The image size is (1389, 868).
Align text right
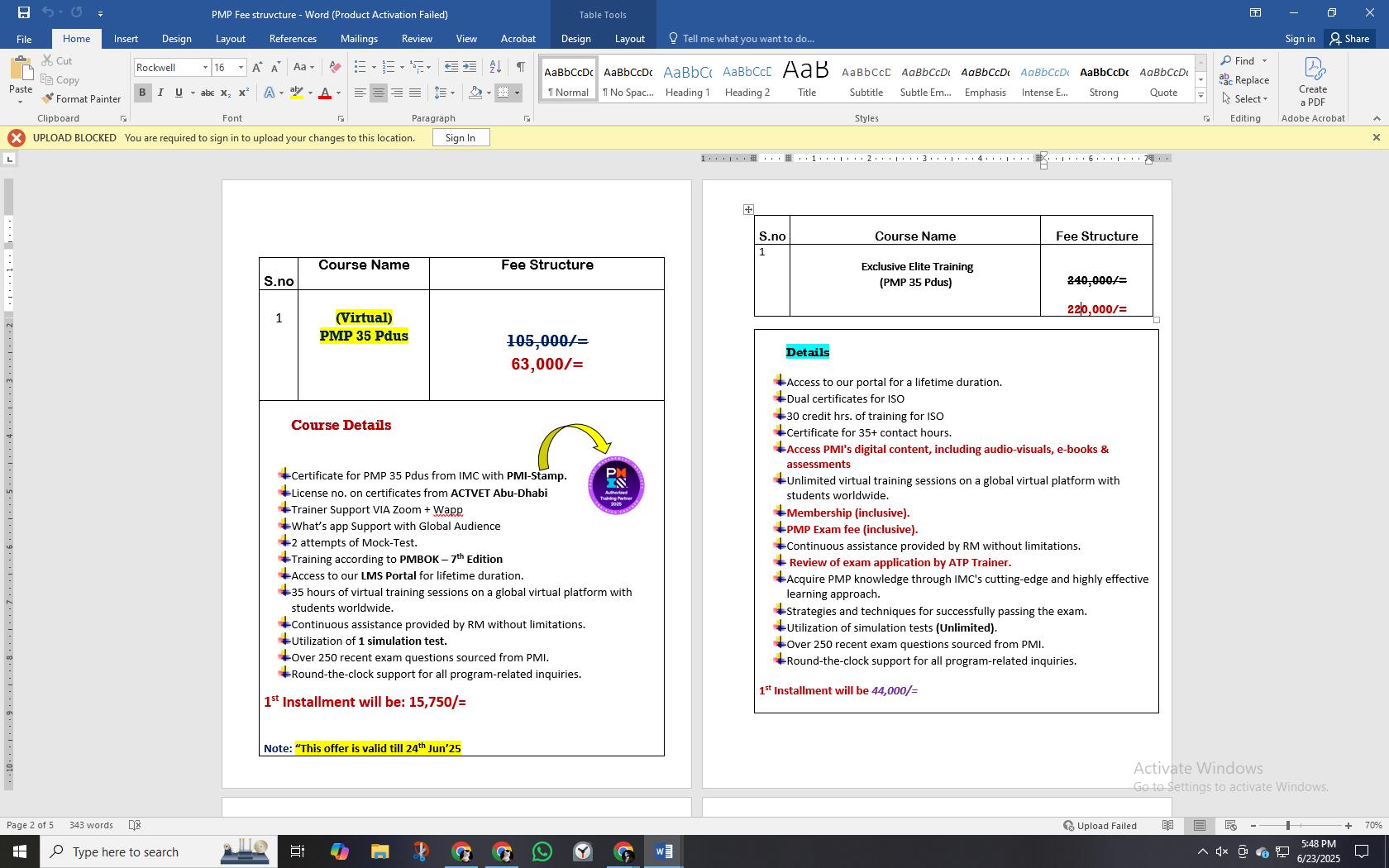tap(397, 93)
